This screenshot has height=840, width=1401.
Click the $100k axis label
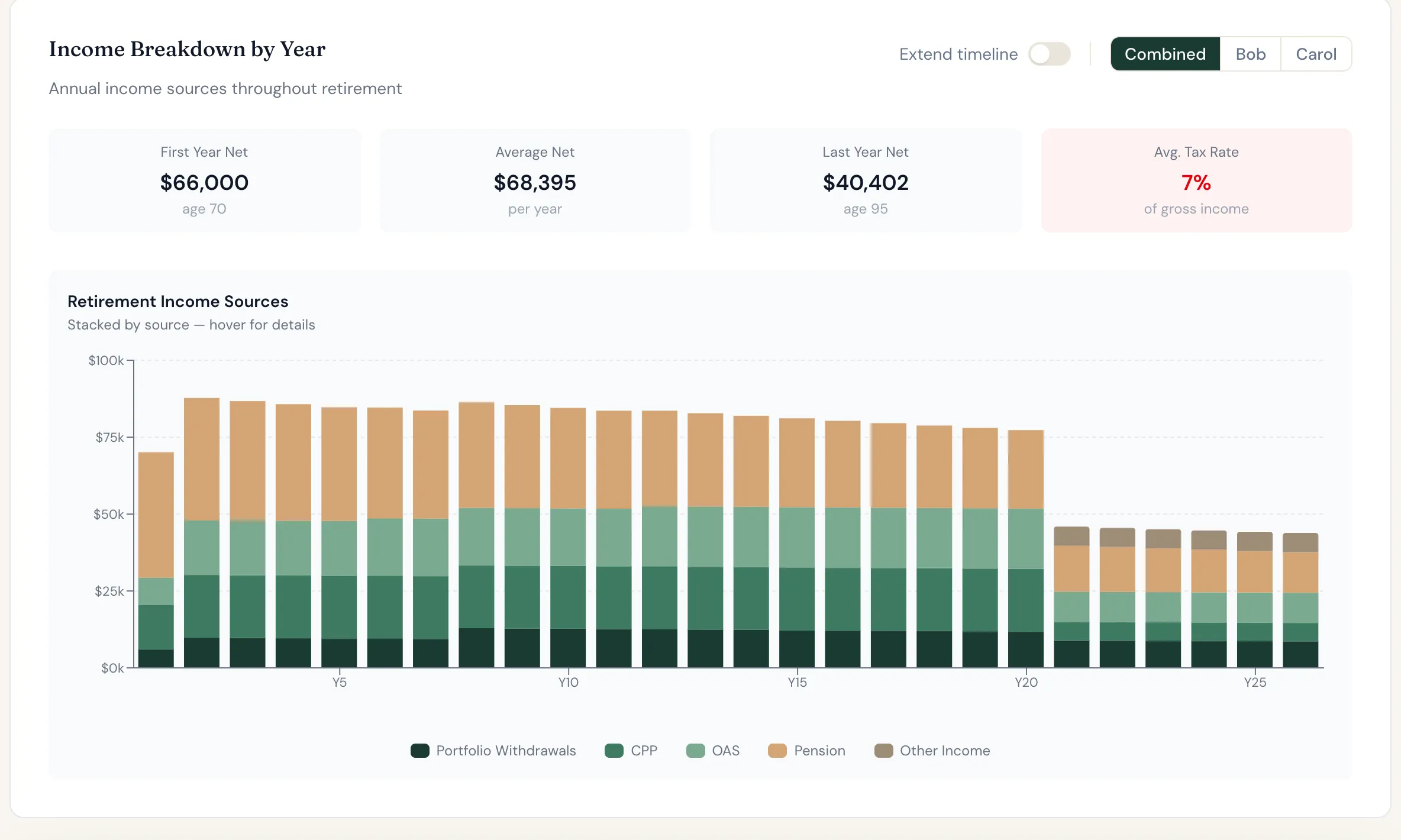106,360
